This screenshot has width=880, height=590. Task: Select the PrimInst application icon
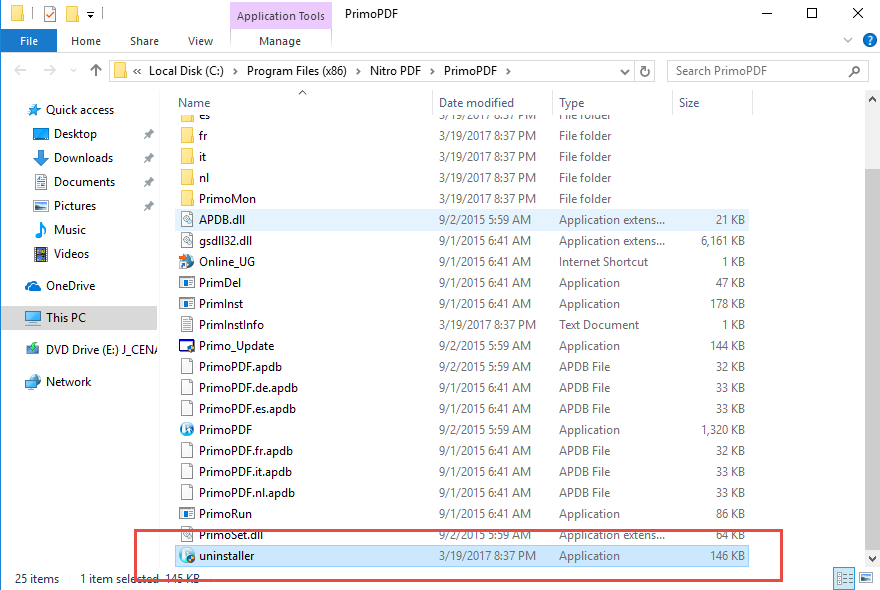tap(187, 304)
